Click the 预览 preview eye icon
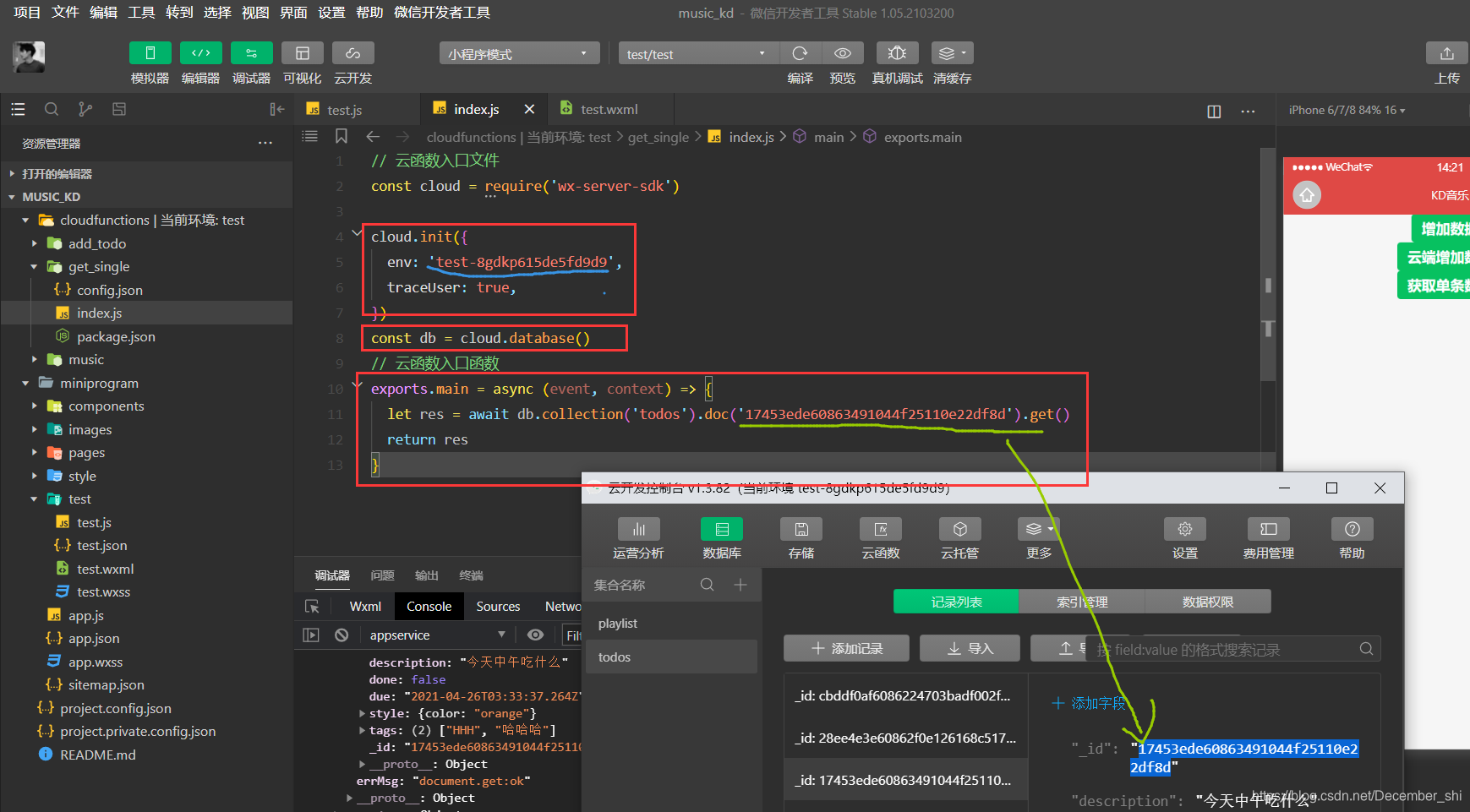 pyautogui.click(x=843, y=53)
